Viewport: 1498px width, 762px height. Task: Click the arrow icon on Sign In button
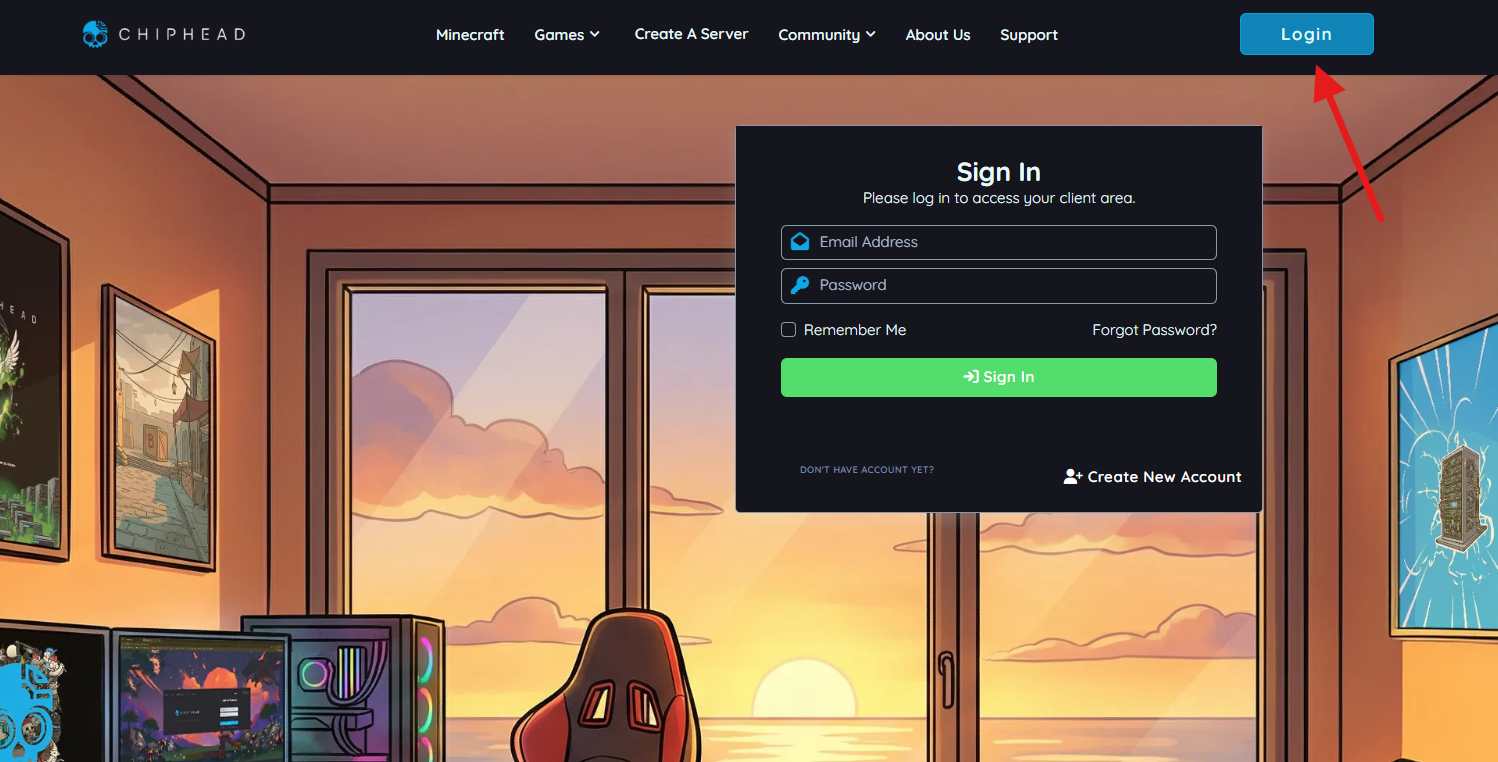click(x=970, y=377)
